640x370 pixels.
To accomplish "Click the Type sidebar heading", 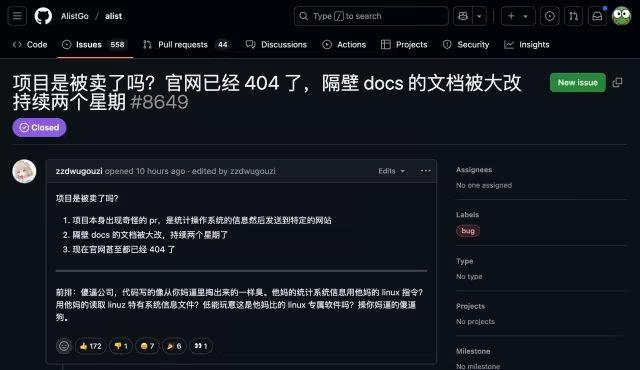I will click(464, 261).
